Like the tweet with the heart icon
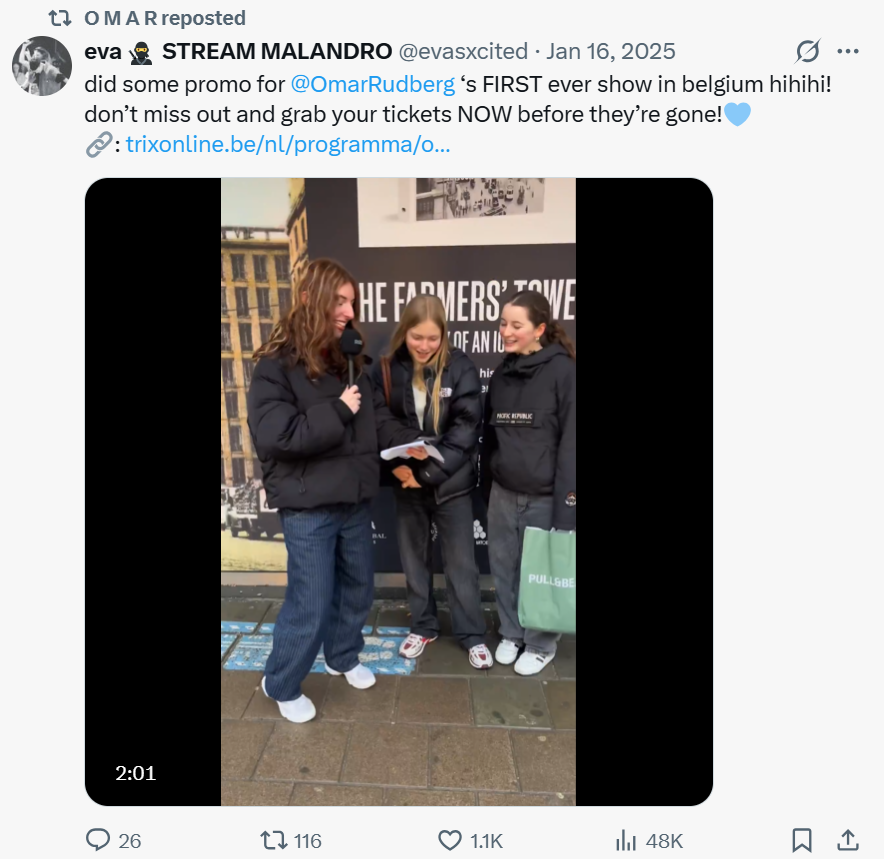The height and width of the screenshot is (859, 884). [450, 840]
